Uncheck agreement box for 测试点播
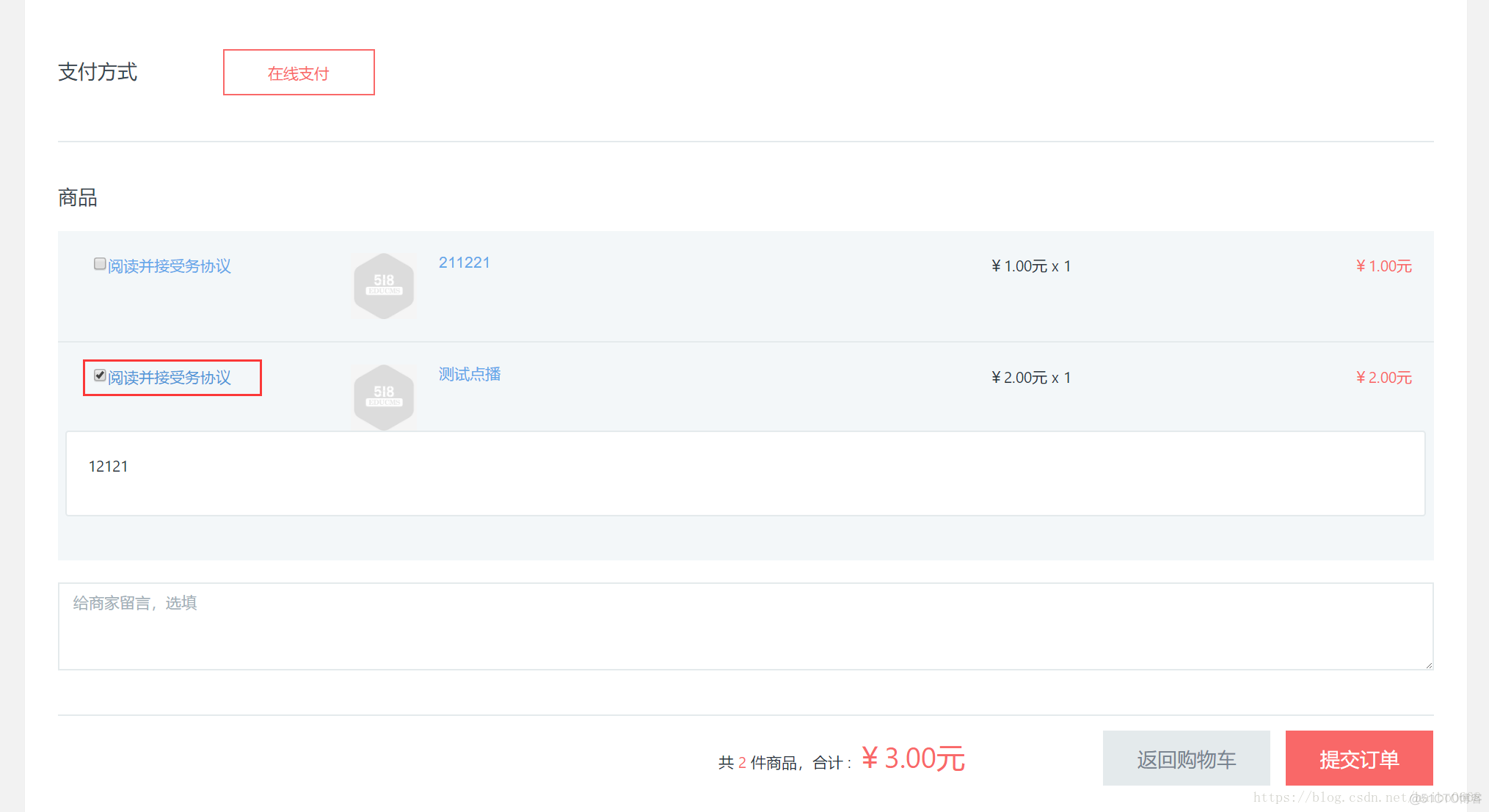Viewport: 1489px width, 812px height. point(100,376)
